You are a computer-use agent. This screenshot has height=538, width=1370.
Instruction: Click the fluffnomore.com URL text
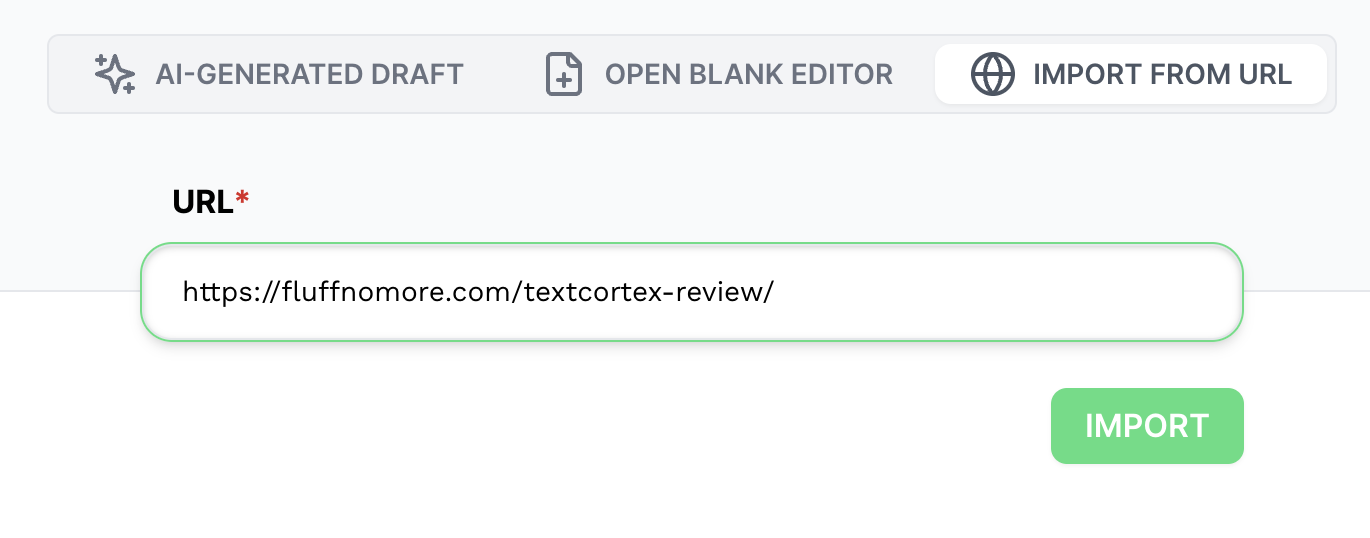pyautogui.click(x=478, y=292)
